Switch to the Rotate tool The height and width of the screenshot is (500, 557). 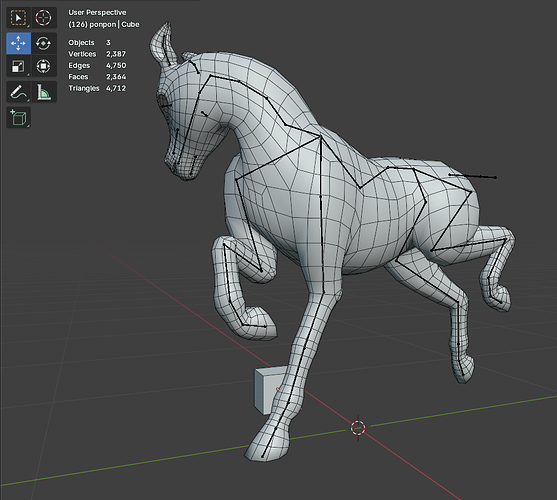pos(44,43)
